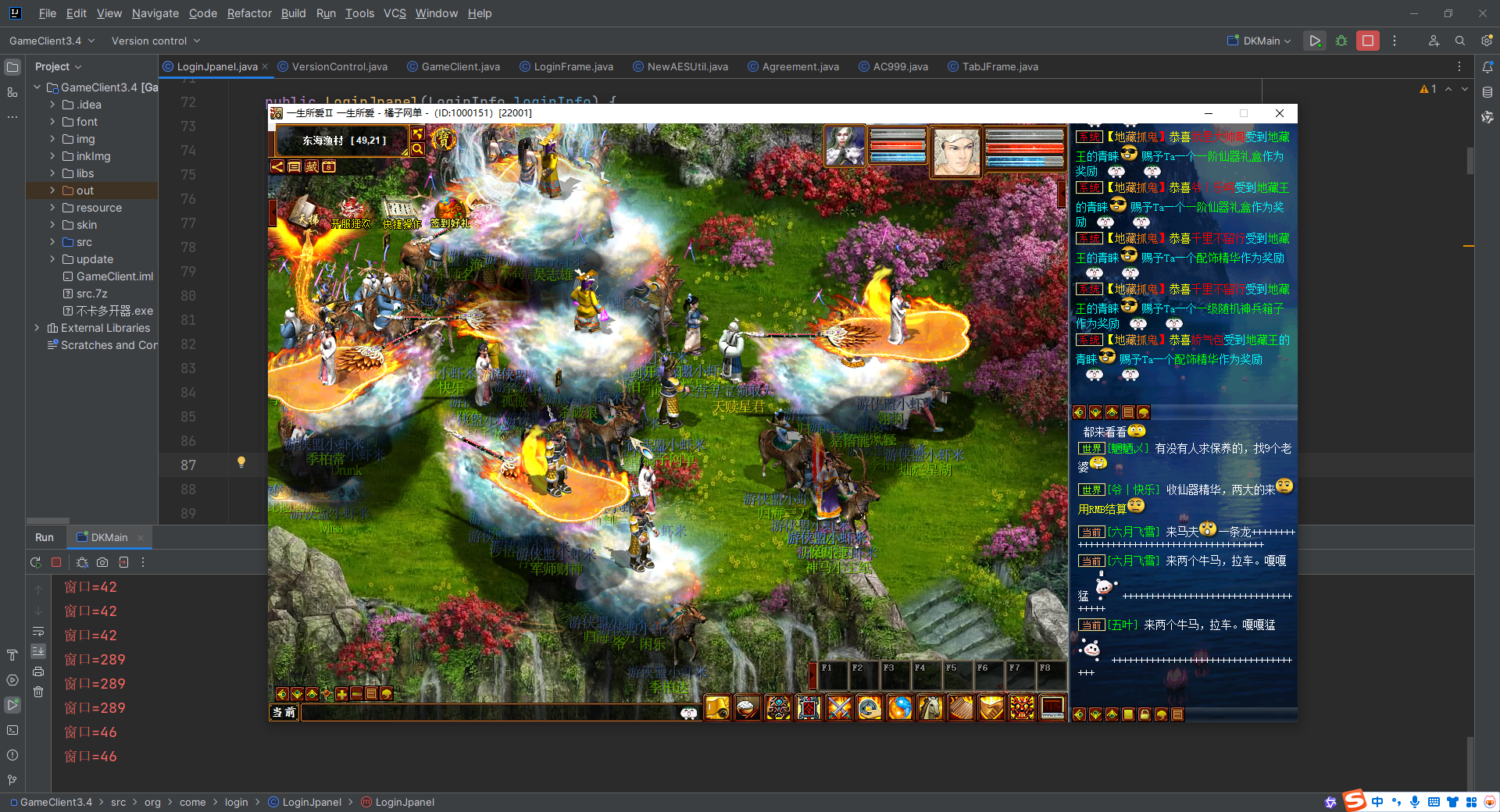Screen dimensions: 1500x812
Task: Select the female character portrait in game
Action: 845,147
